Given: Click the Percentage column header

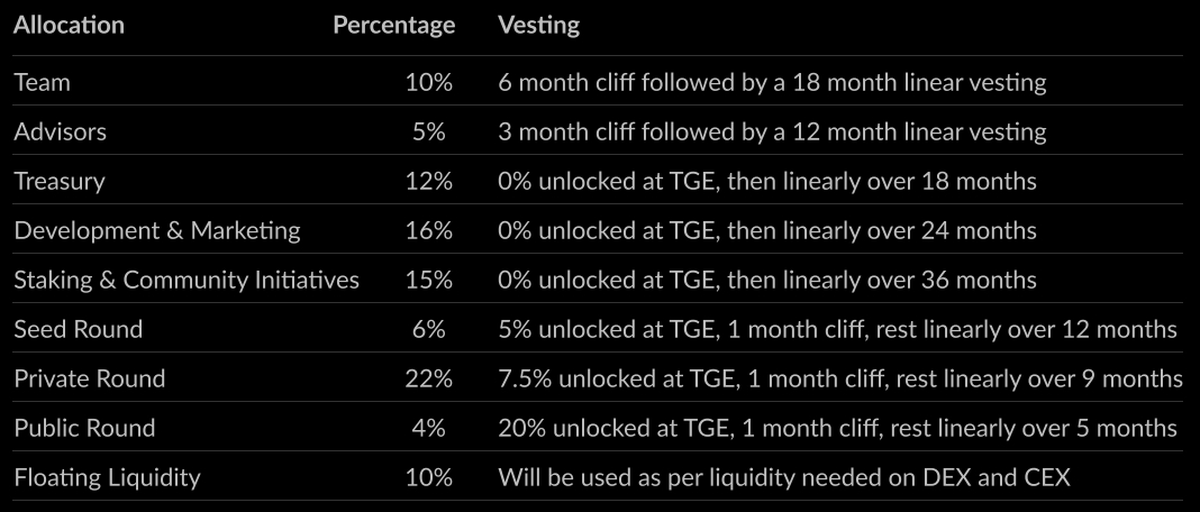Looking at the screenshot, I should click(393, 25).
